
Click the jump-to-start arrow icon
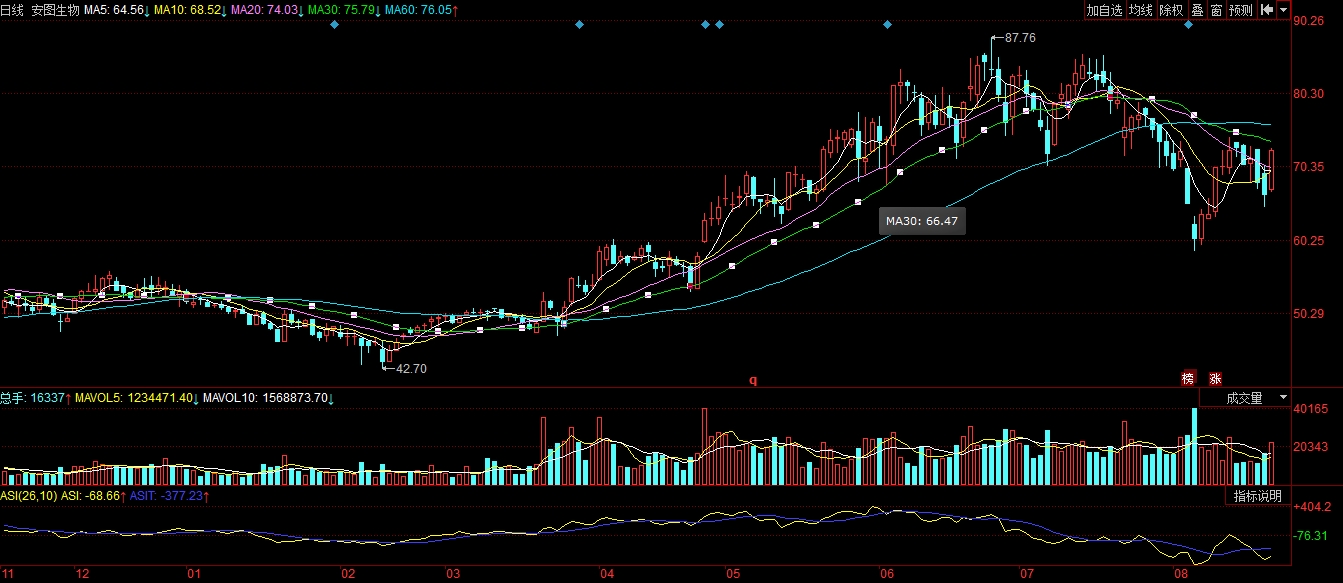click(1266, 10)
